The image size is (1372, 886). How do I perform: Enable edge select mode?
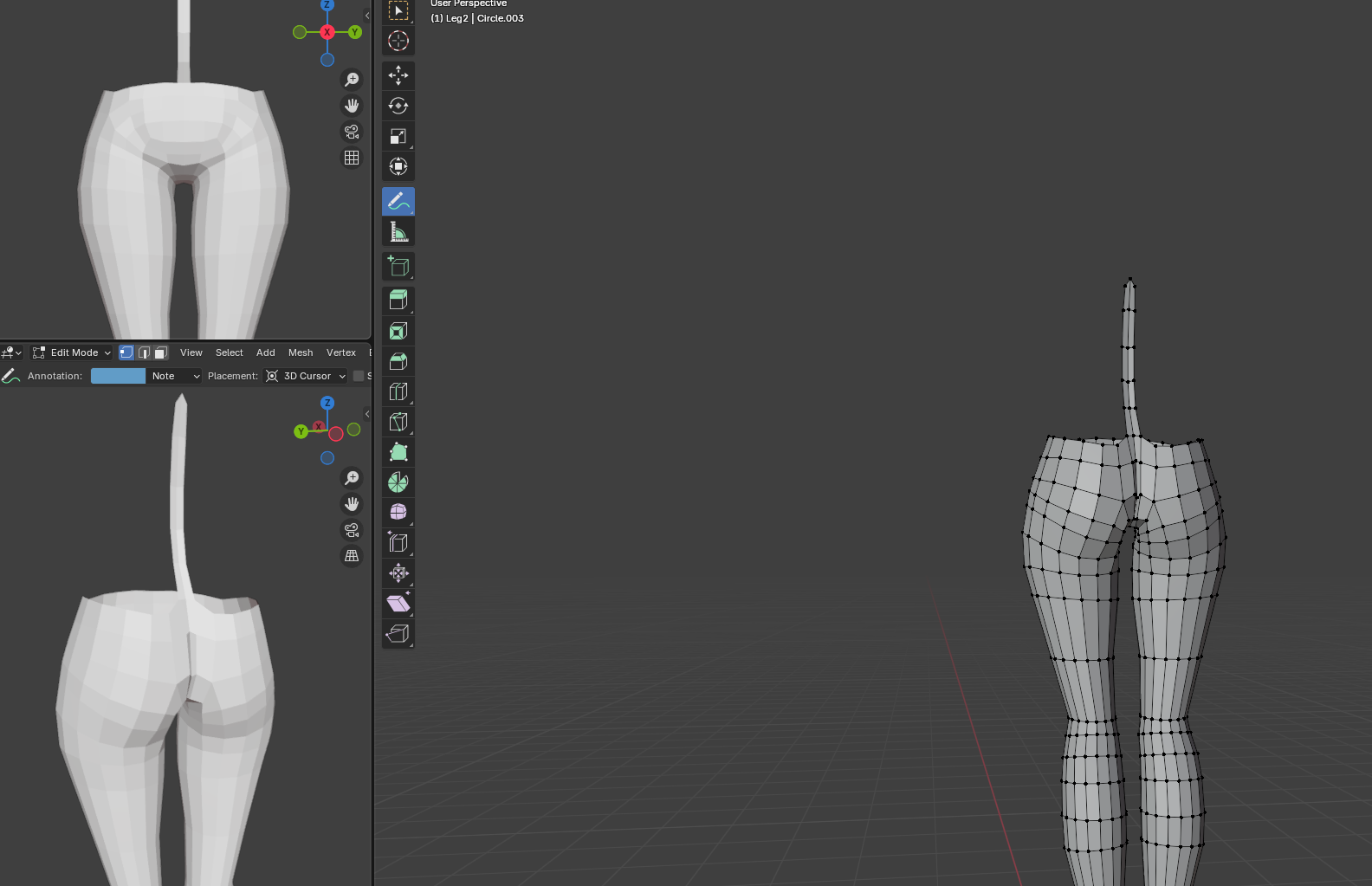tap(144, 352)
